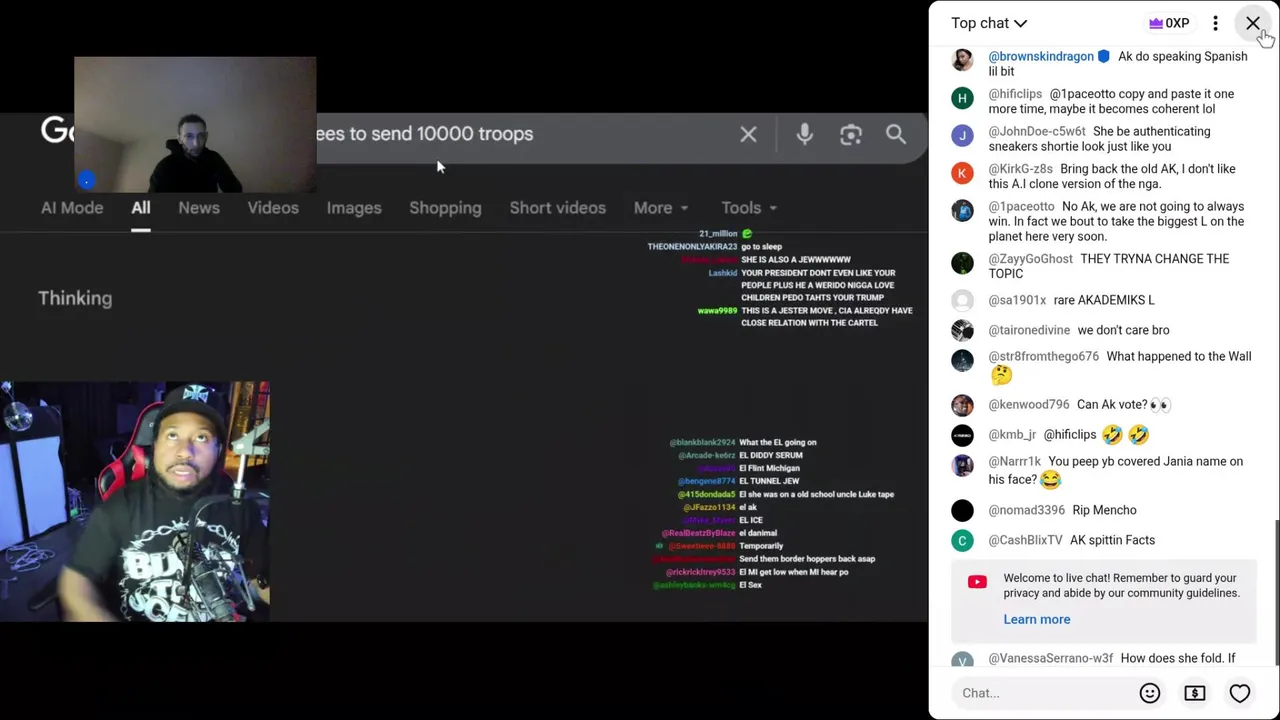Select the AI Mode tab
This screenshot has height=720, width=1280.
point(72,208)
